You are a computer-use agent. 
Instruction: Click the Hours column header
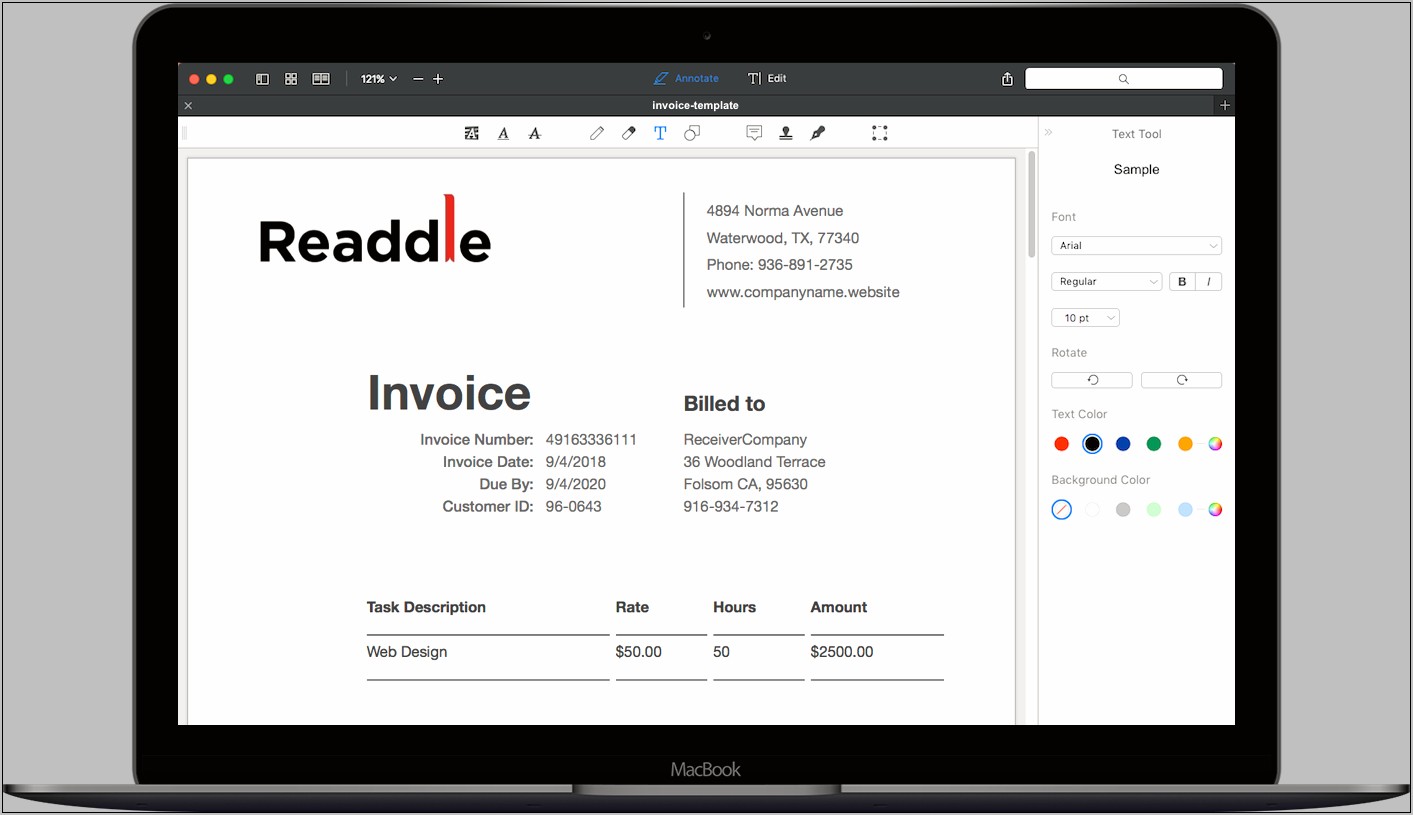click(x=734, y=607)
